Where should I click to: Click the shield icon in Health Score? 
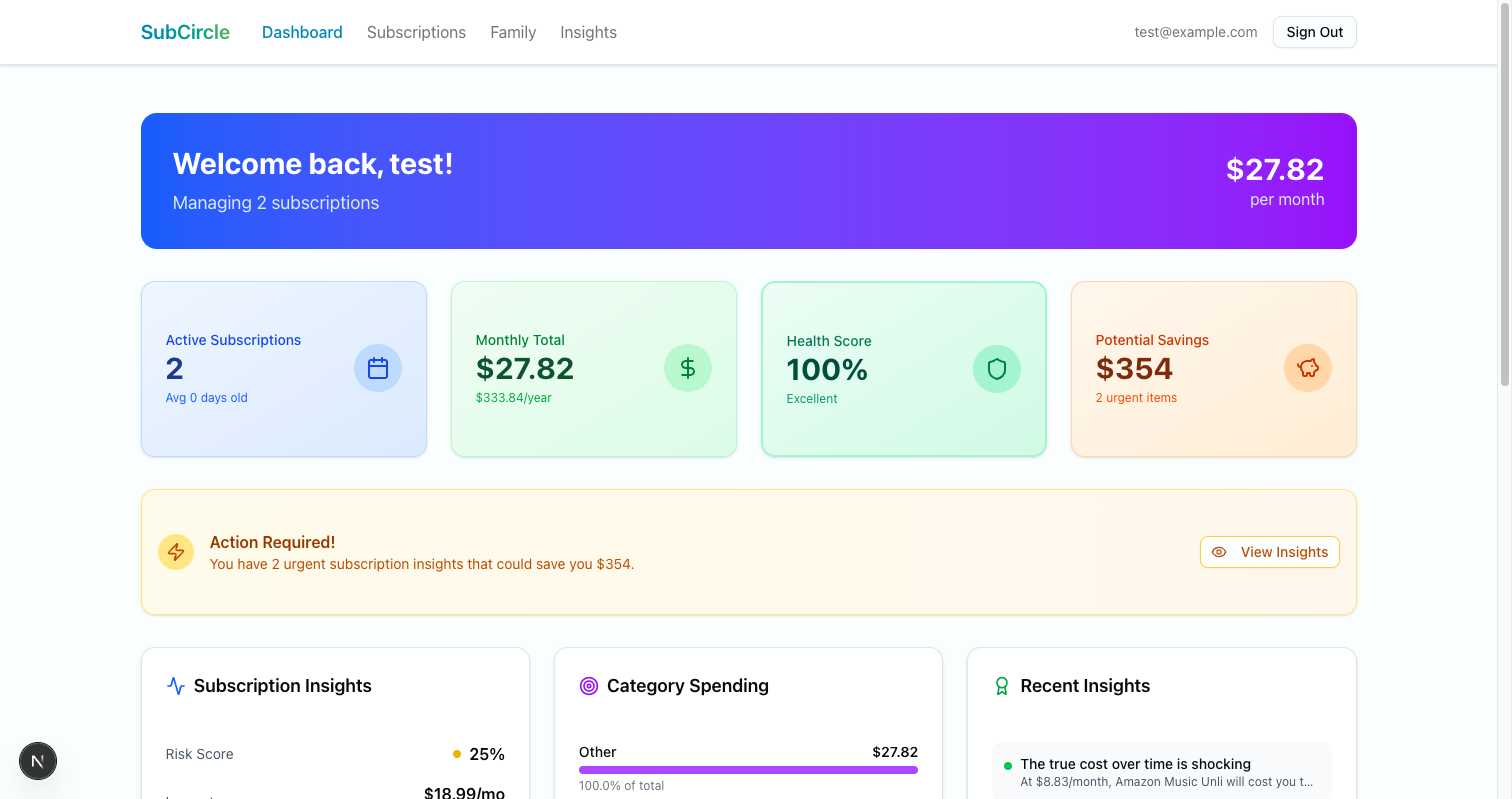click(997, 369)
